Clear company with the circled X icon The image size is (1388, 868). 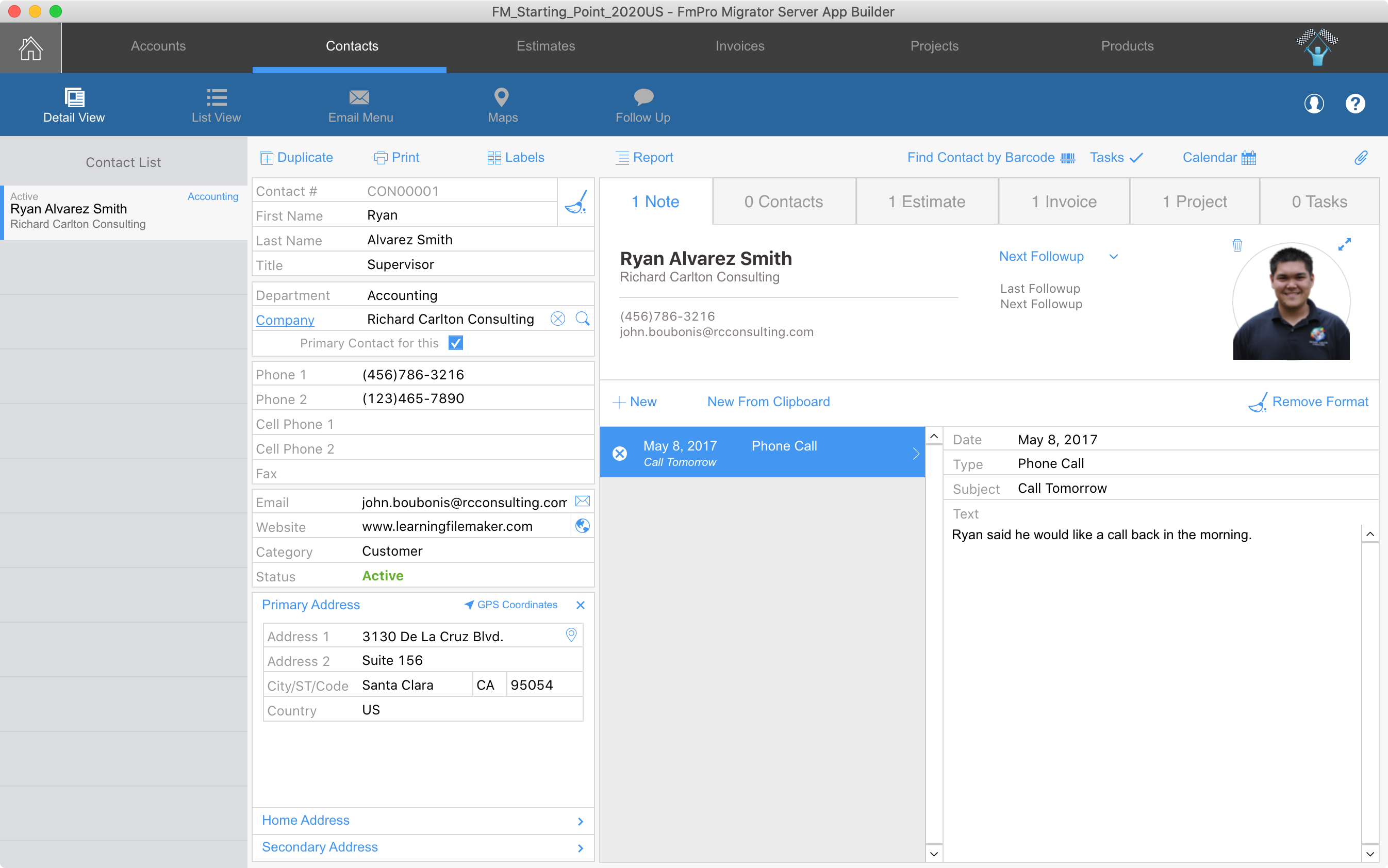pos(557,319)
